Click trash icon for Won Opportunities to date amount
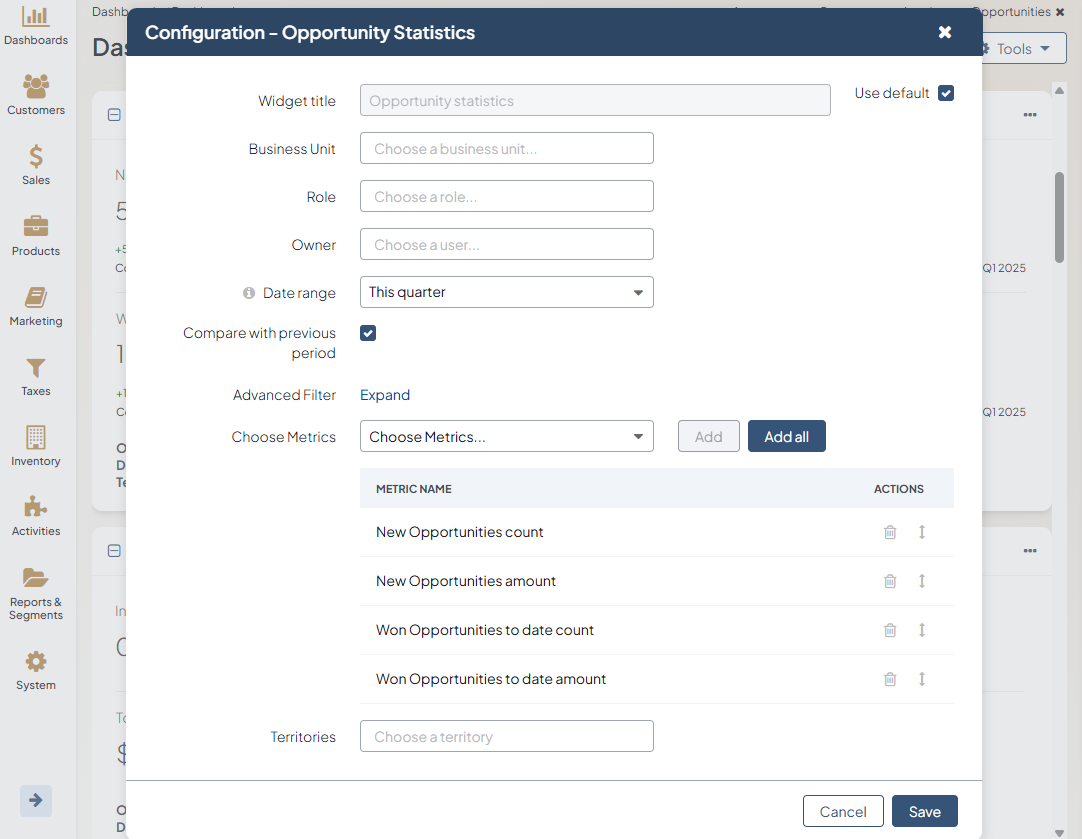This screenshot has height=839, width=1082. point(890,679)
